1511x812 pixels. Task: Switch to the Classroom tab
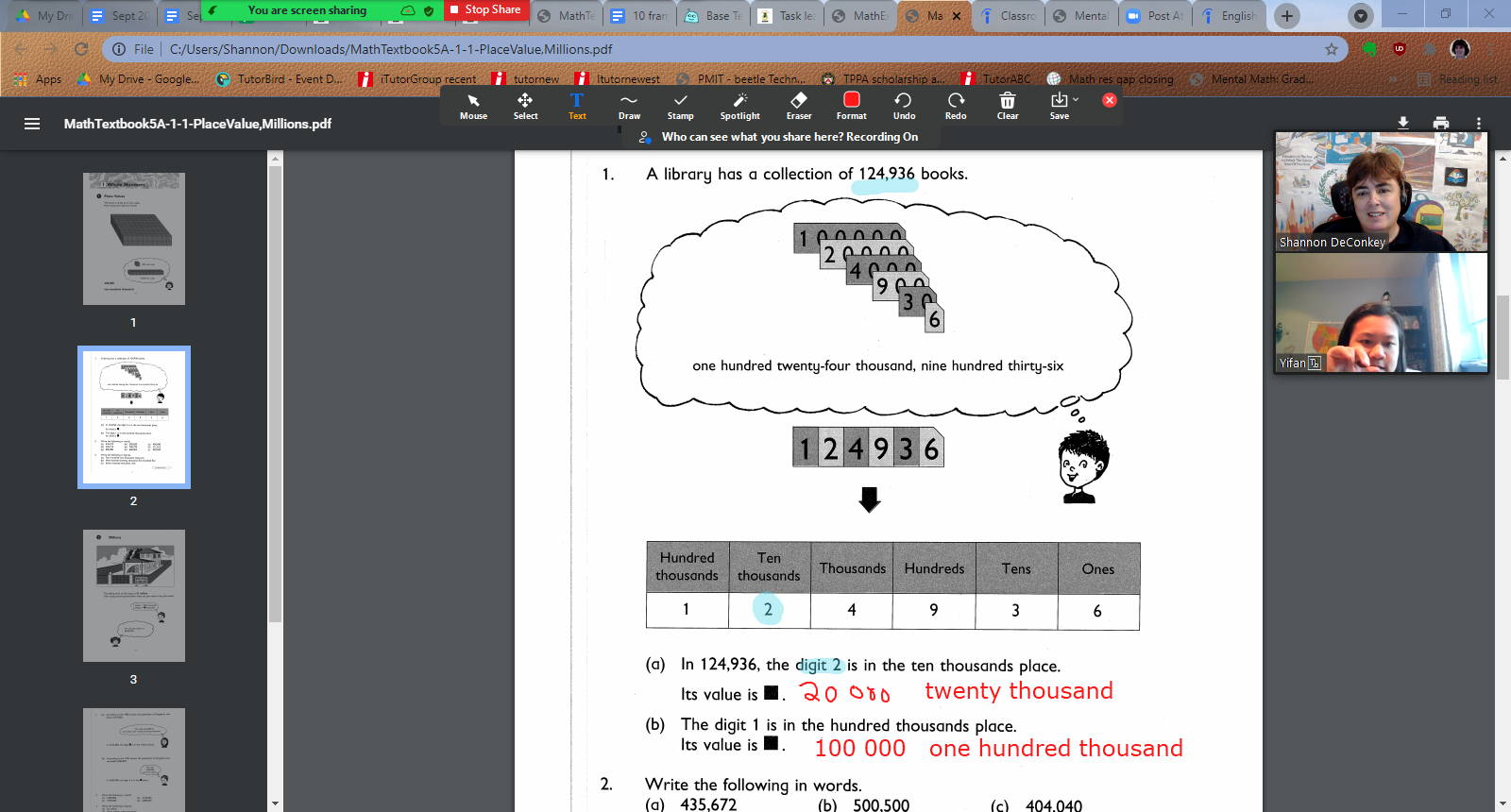1009,16
